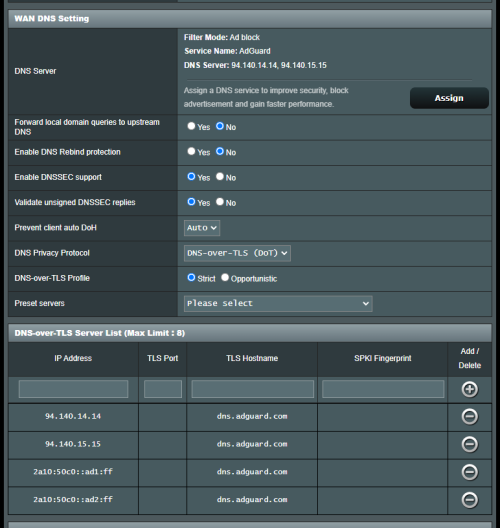Add new DNS-over-TLS server entry
The height and width of the screenshot is (528, 500).
(469, 389)
